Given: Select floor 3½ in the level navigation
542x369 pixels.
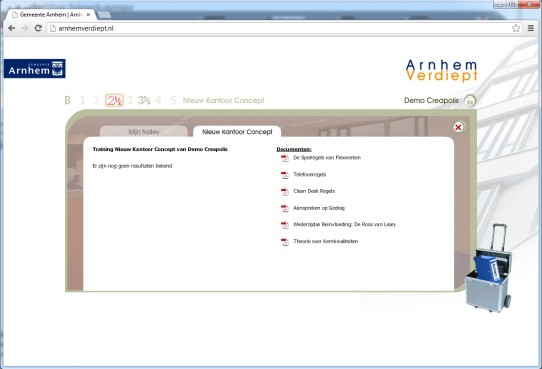Looking at the screenshot, I should coord(144,100).
